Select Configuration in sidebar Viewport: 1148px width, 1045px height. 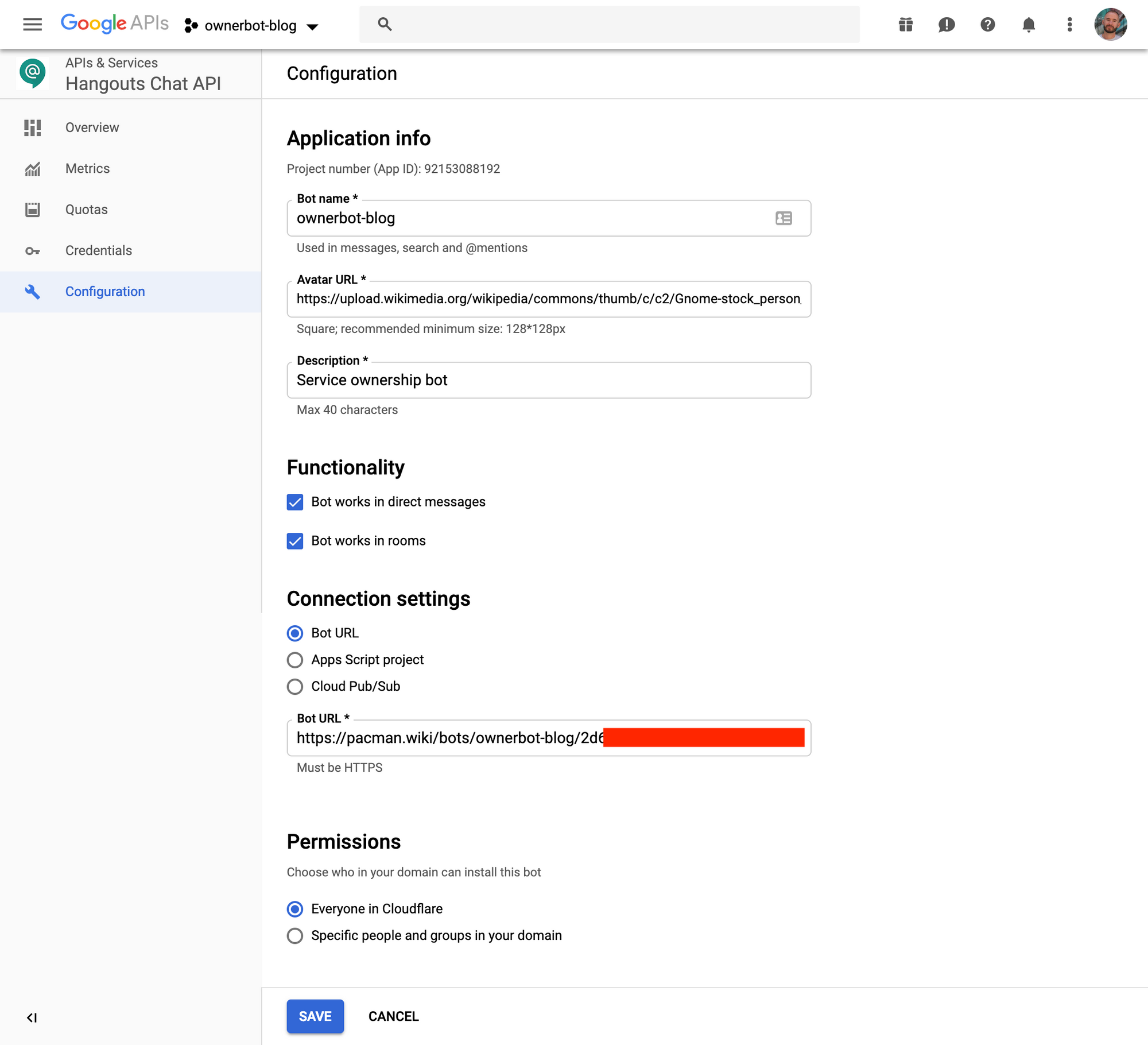131,292
